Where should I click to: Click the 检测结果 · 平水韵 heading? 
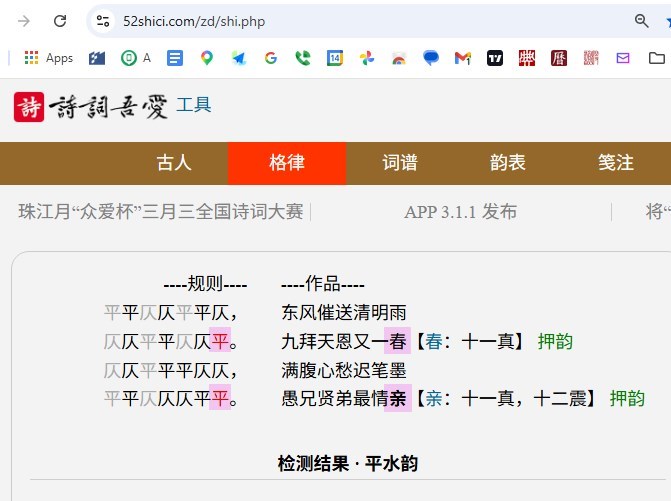click(347, 463)
